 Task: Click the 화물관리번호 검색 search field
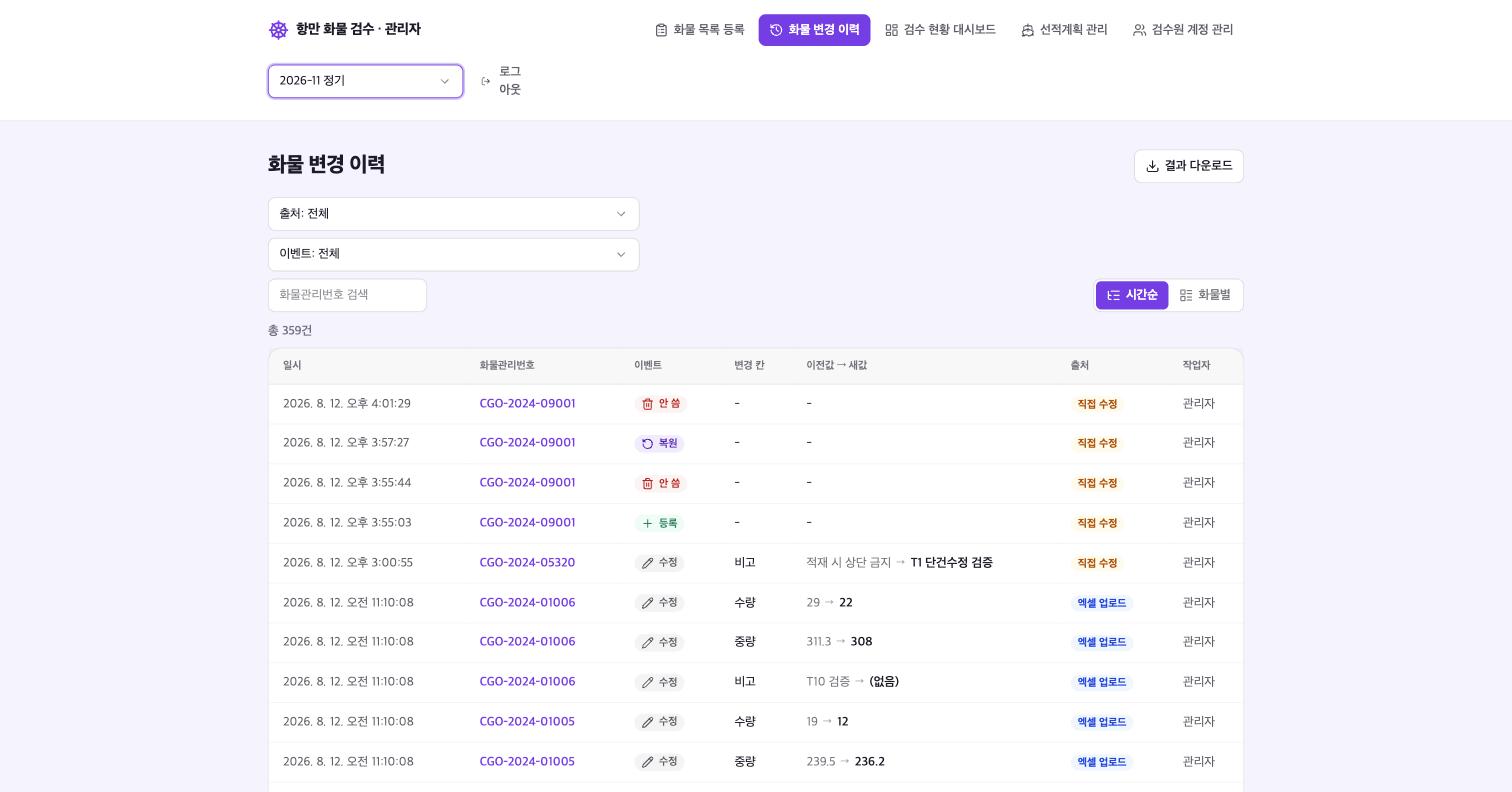(347, 295)
